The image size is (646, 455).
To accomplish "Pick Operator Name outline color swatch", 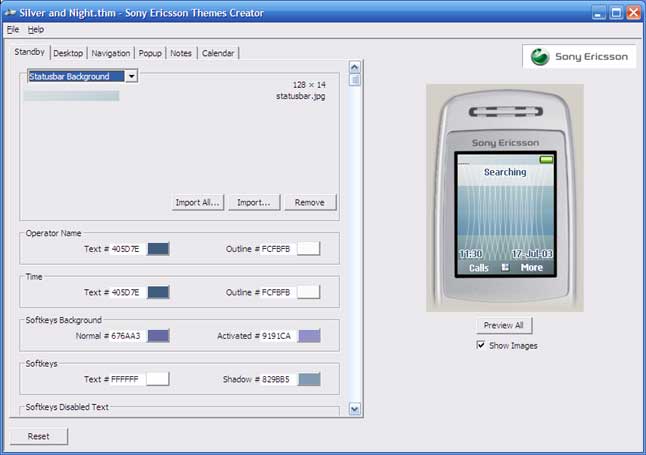I will (x=309, y=249).
